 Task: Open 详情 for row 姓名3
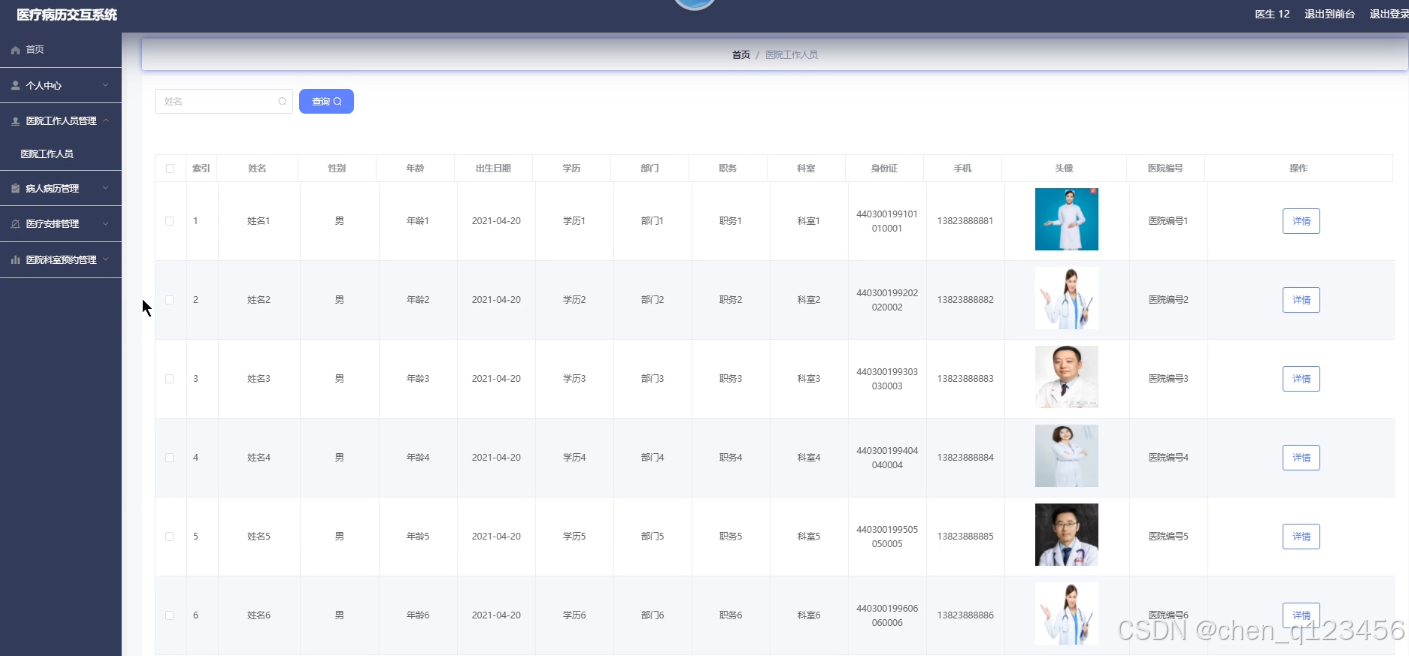[1301, 379]
